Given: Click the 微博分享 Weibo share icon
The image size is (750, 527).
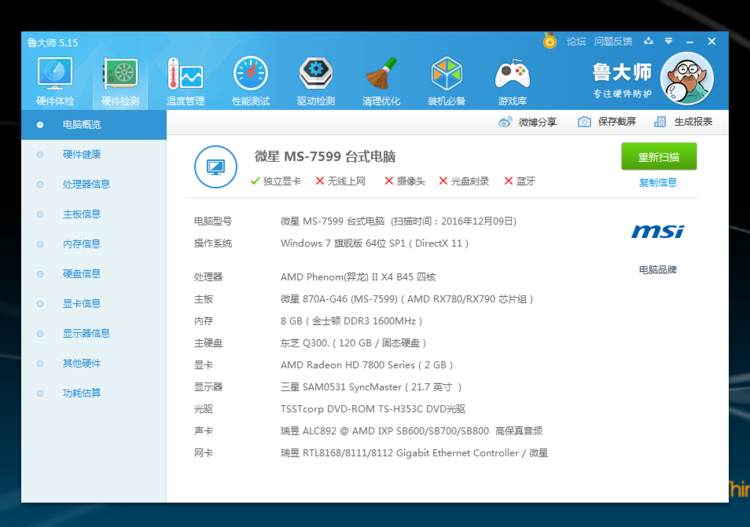Looking at the screenshot, I should 505,122.
